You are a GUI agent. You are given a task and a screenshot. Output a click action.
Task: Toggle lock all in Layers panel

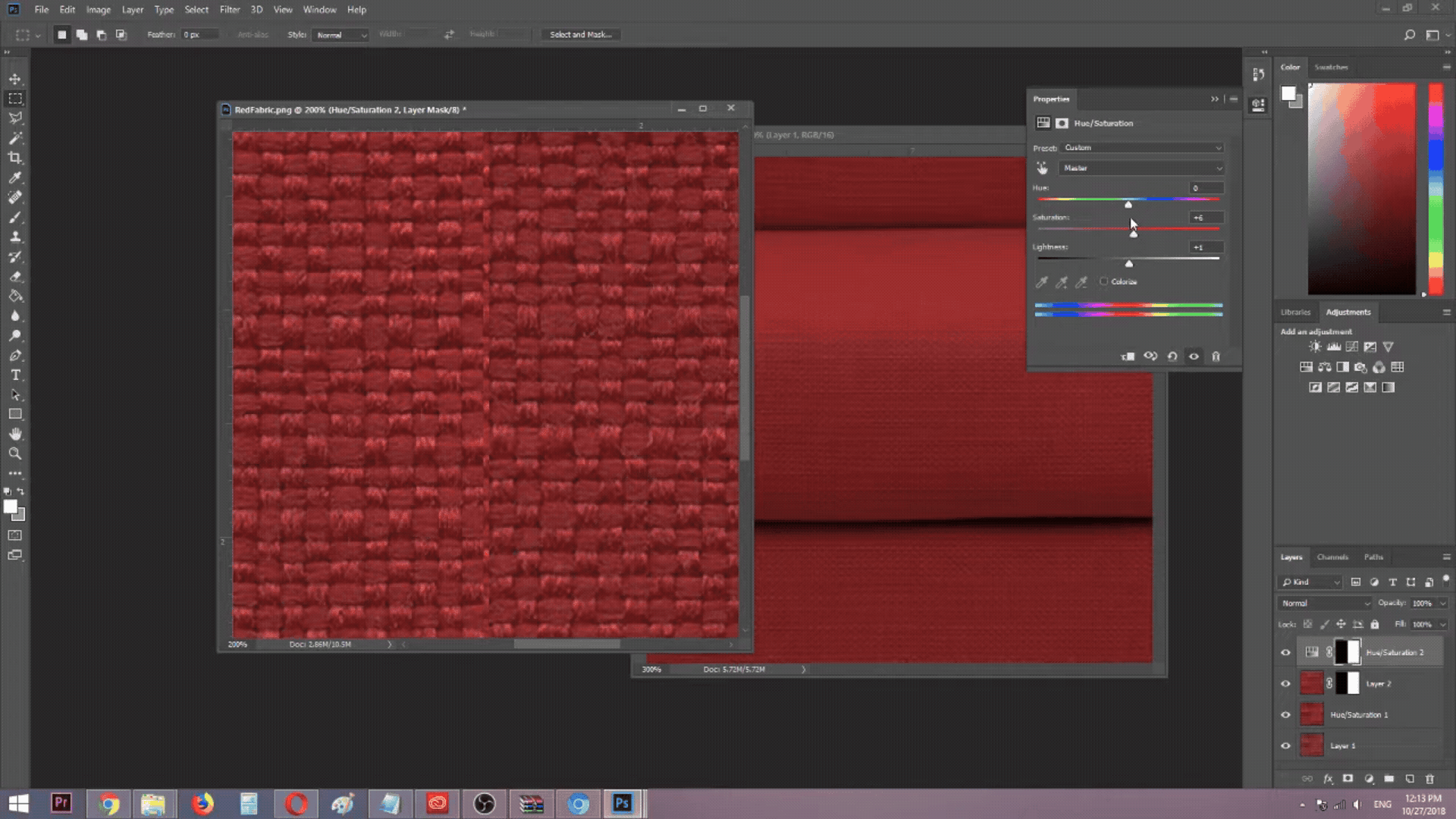(1374, 624)
